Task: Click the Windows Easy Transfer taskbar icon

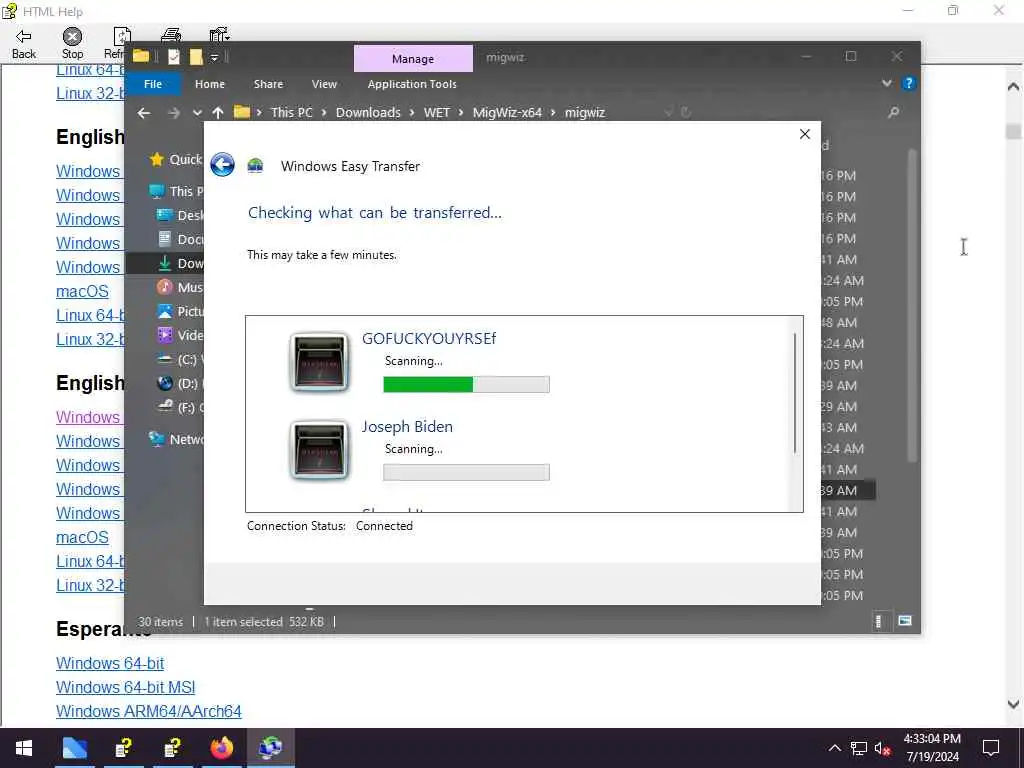Action: click(270, 748)
